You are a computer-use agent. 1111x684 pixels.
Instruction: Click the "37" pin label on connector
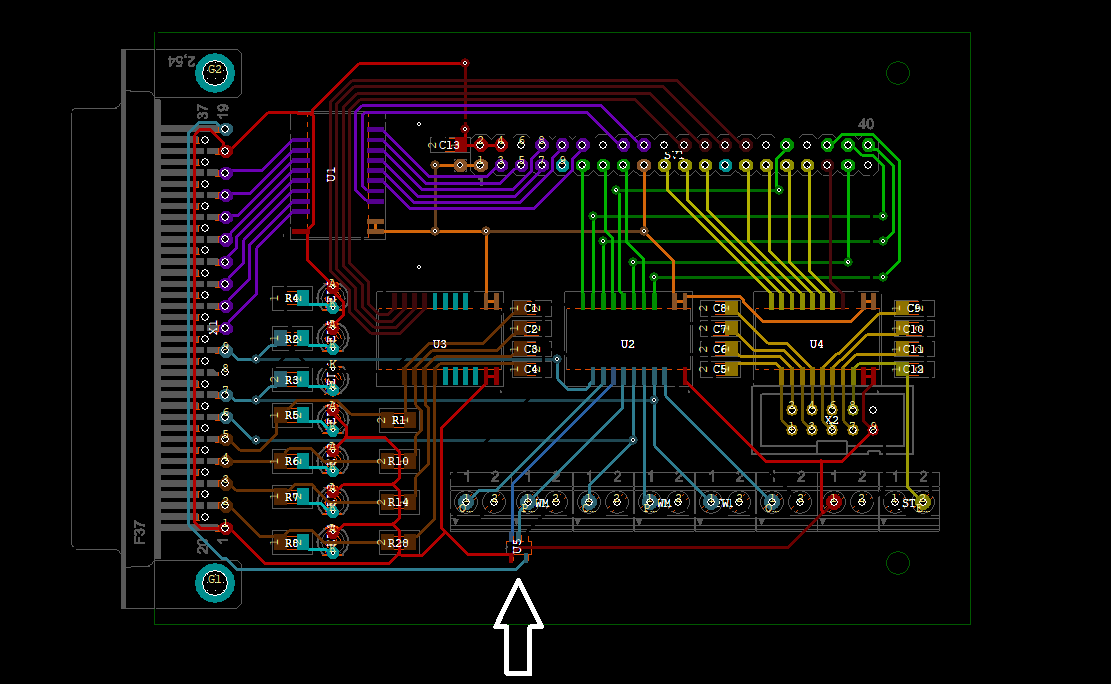pos(203,112)
